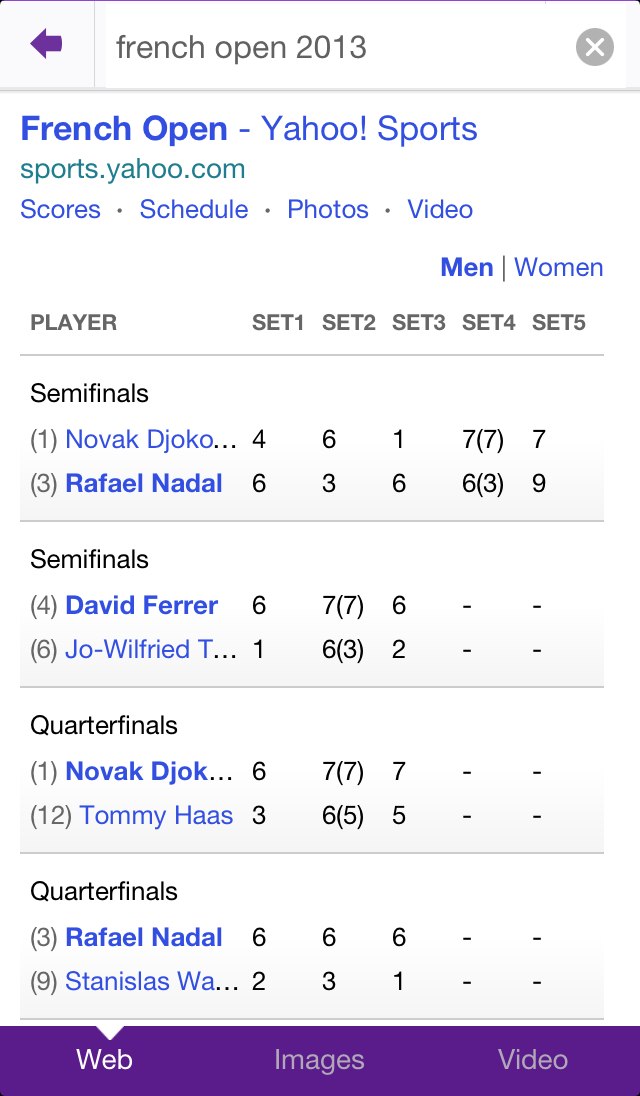Select the Web tab
The width and height of the screenshot is (640, 1096).
[105, 1060]
